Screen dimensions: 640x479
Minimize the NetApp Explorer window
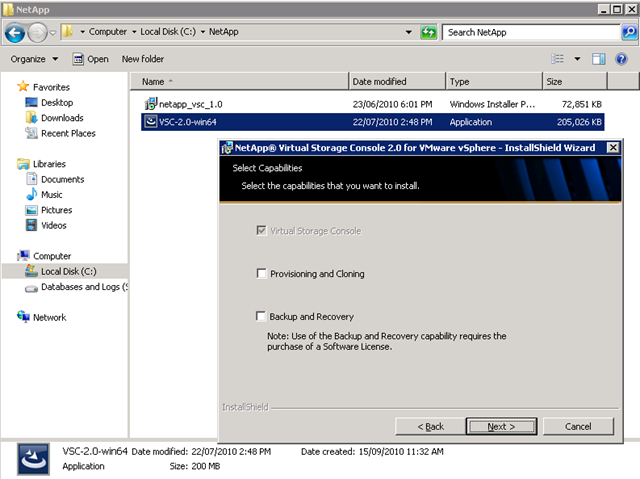604,9
